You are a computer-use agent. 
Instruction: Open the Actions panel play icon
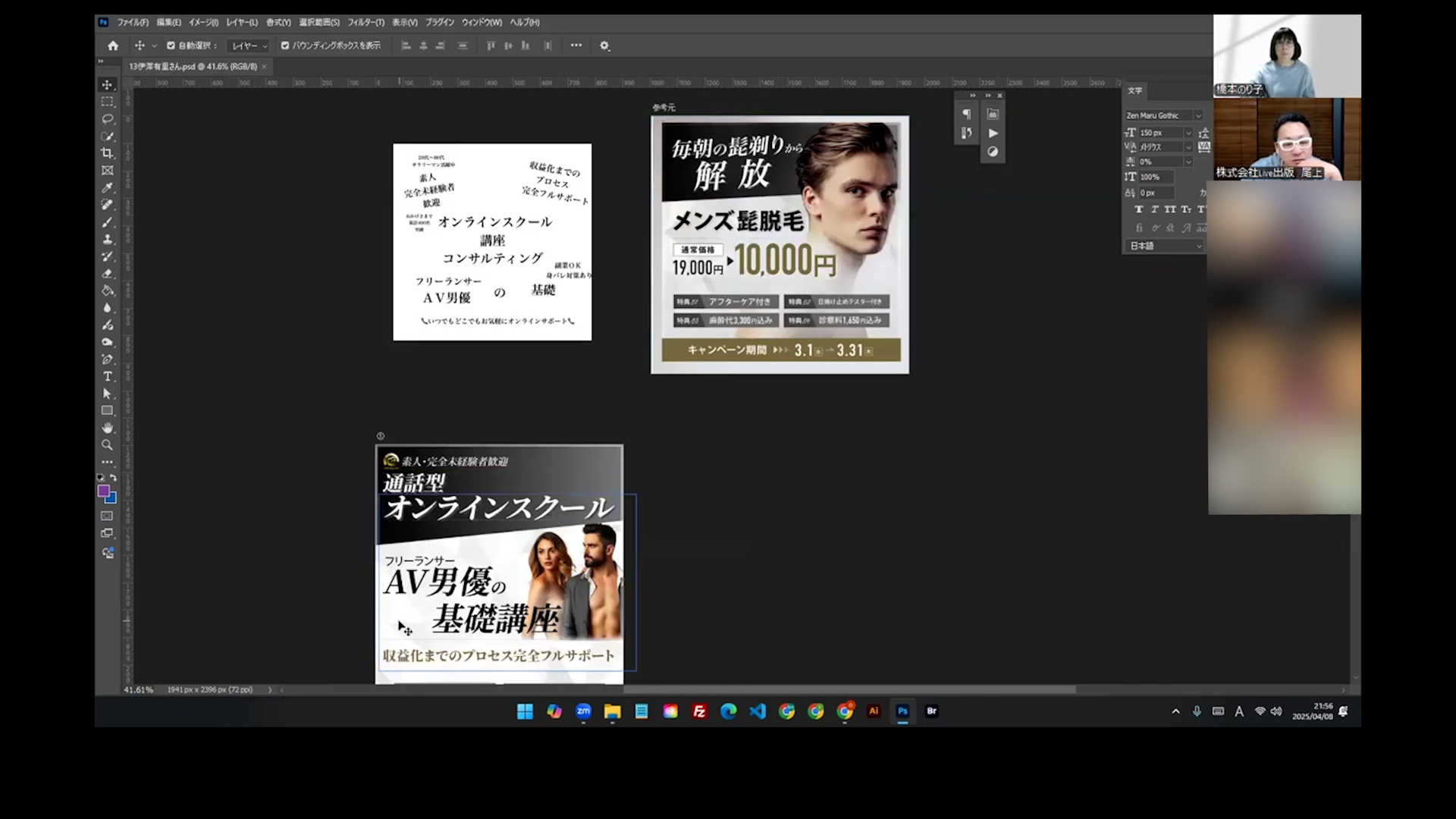click(x=993, y=133)
